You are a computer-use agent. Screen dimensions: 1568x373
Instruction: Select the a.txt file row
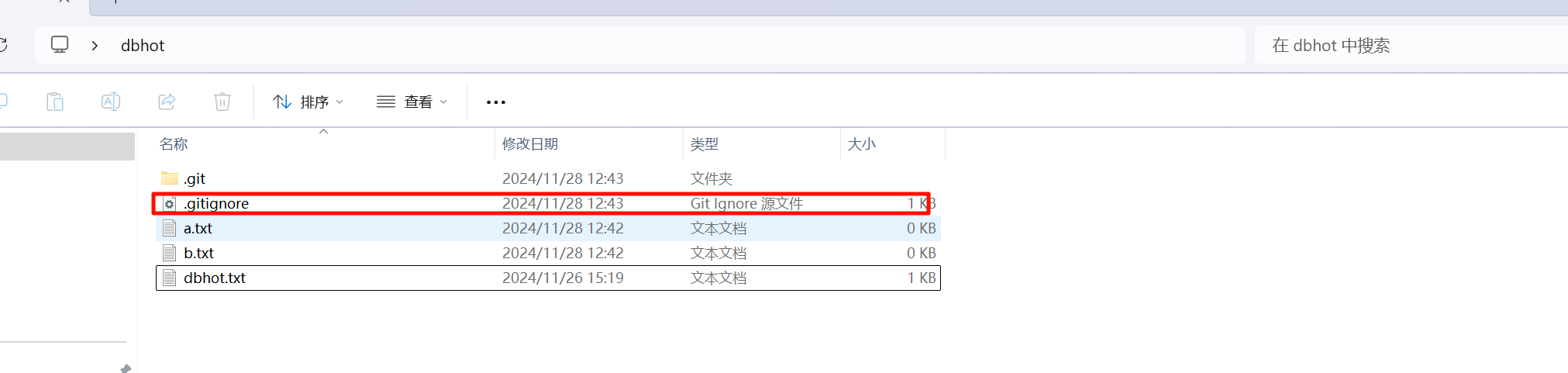tap(548, 228)
